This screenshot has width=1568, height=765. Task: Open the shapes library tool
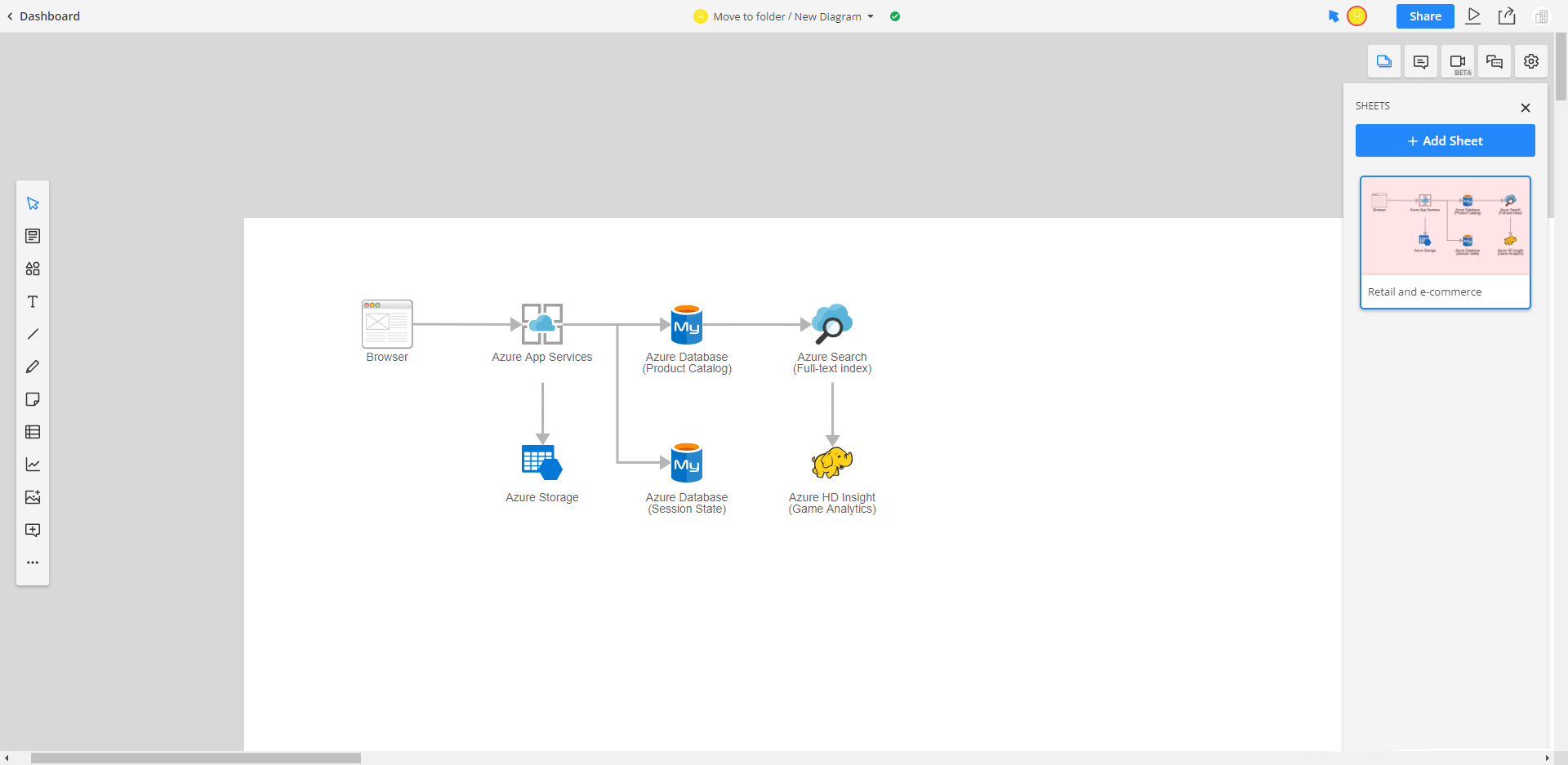pyautogui.click(x=33, y=269)
